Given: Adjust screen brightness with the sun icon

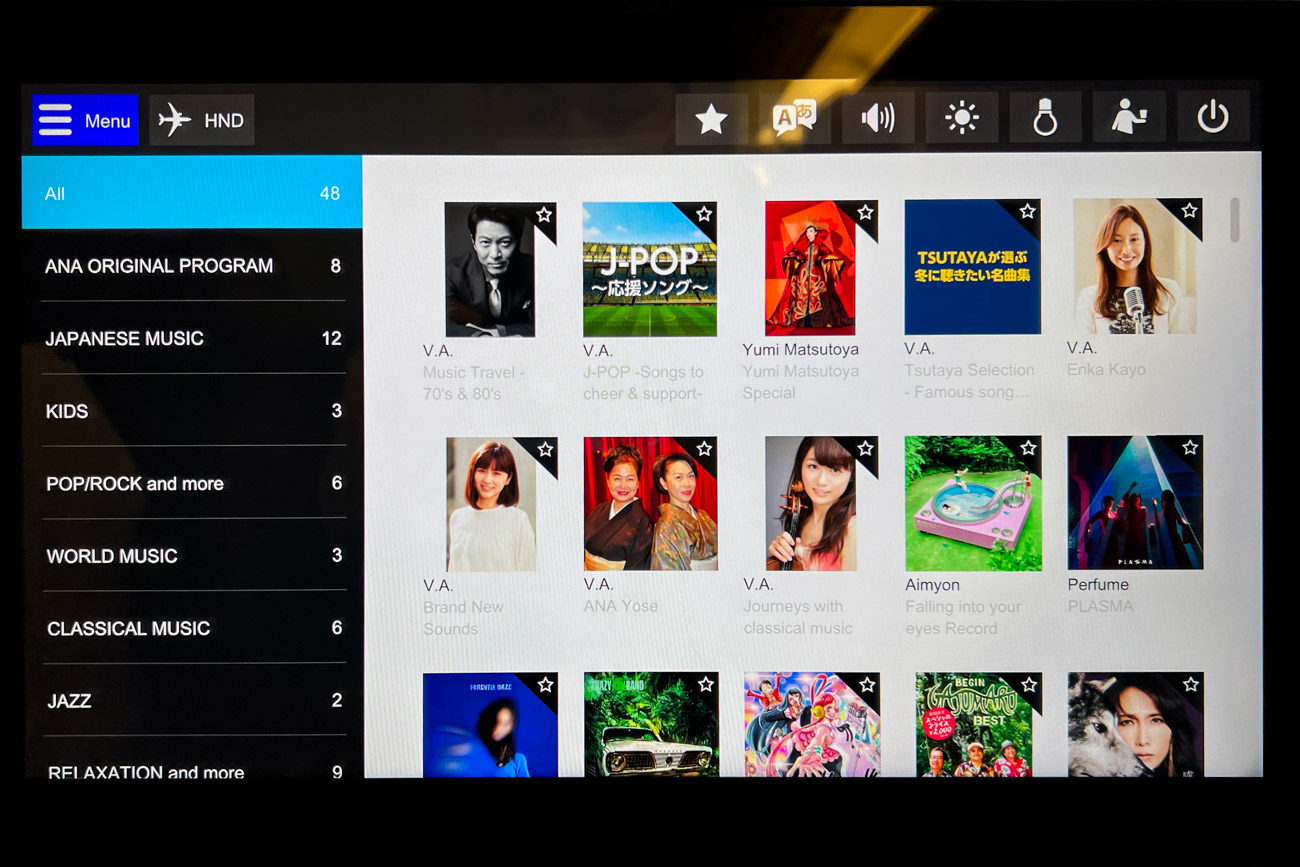Looking at the screenshot, I should pyautogui.click(x=961, y=119).
